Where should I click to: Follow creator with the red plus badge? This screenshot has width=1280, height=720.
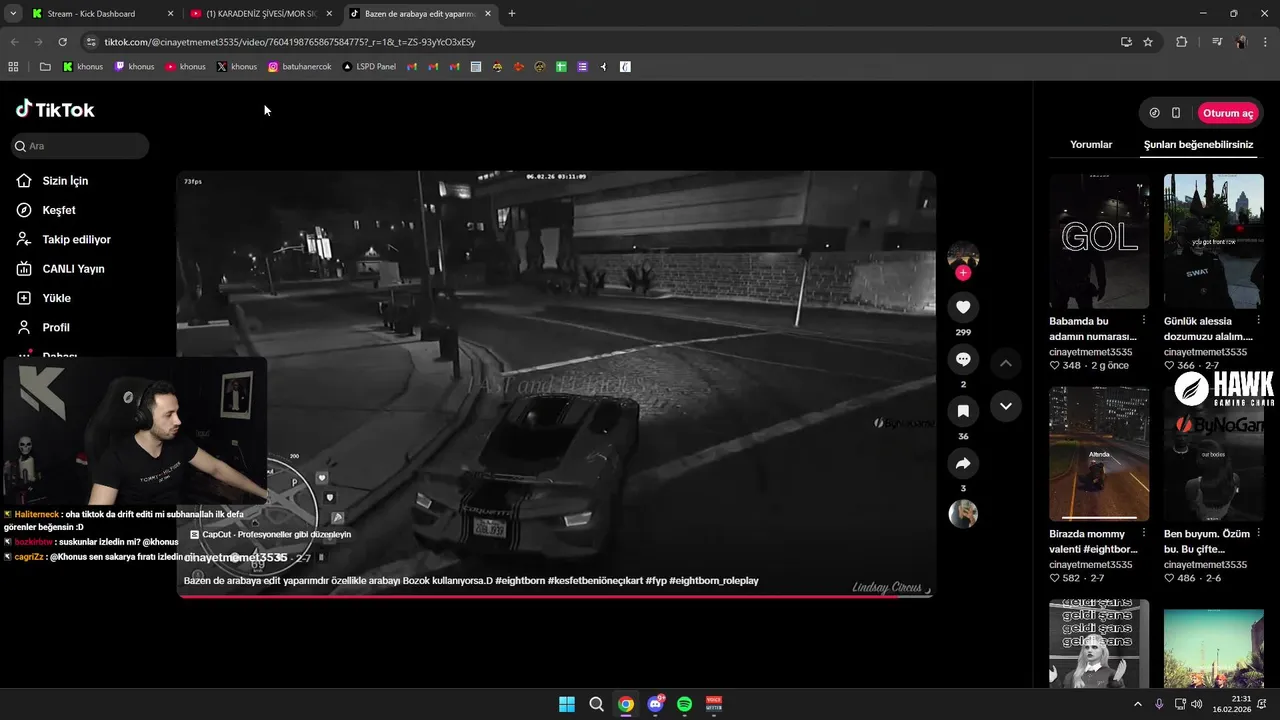pyautogui.click(x=963, y=273)
